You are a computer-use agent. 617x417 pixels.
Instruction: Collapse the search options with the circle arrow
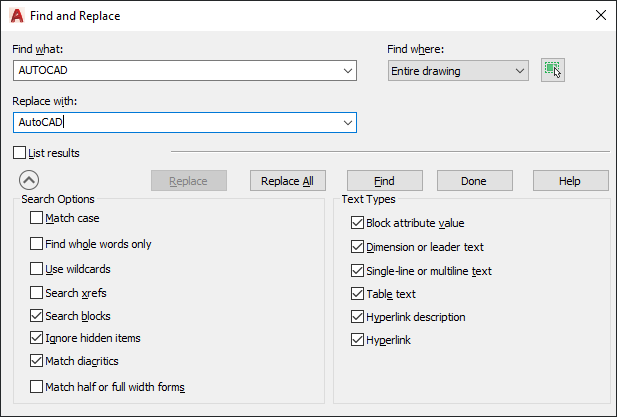(29, 181)
